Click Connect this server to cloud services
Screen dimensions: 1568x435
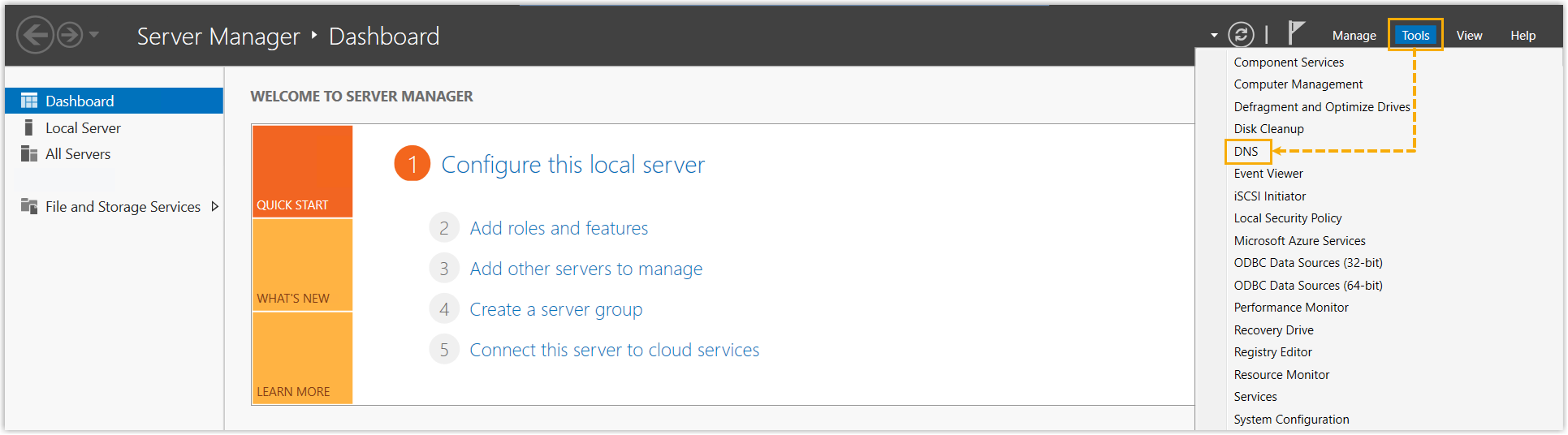click(614, 351)
